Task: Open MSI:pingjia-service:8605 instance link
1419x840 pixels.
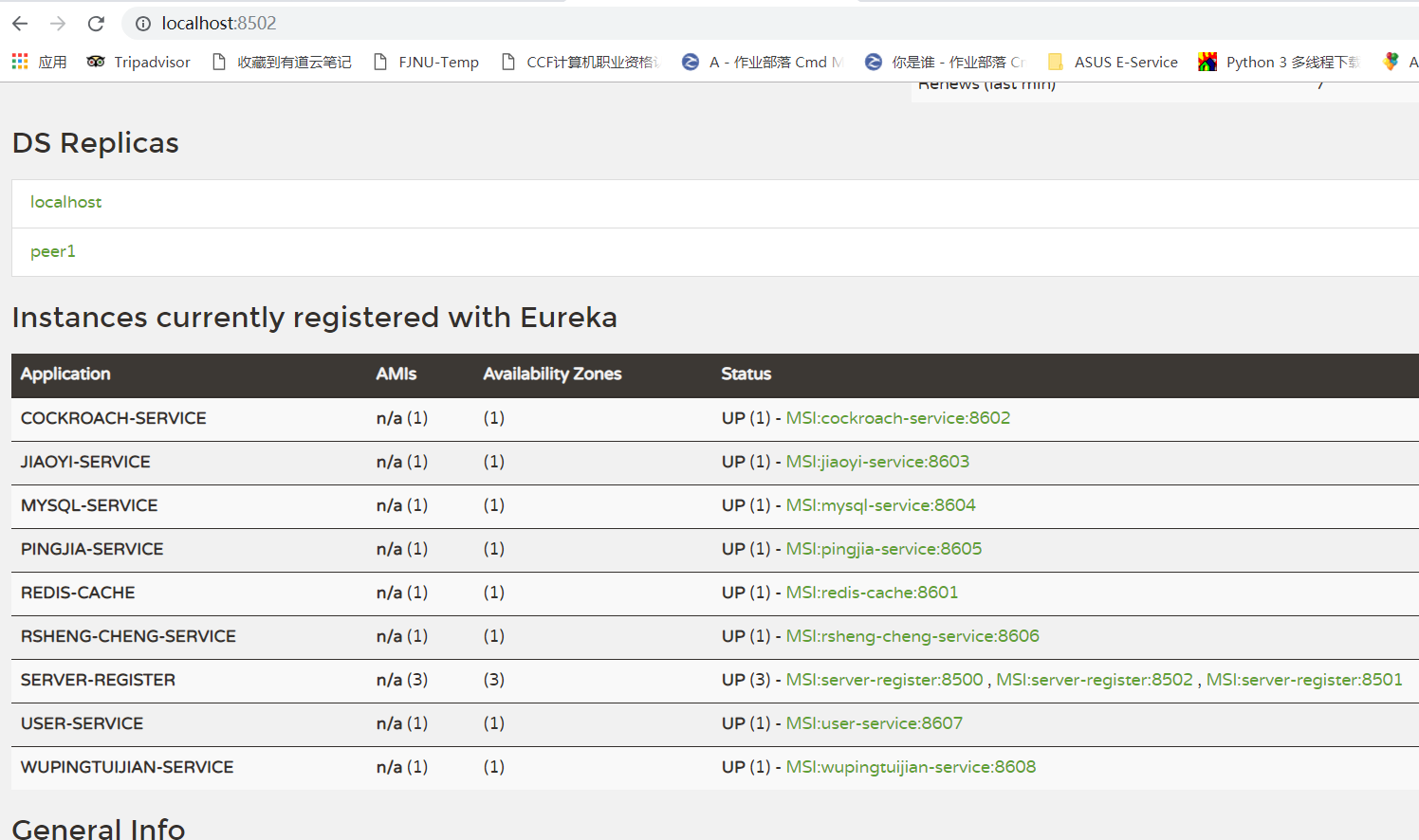Action: tap(884, 549)
